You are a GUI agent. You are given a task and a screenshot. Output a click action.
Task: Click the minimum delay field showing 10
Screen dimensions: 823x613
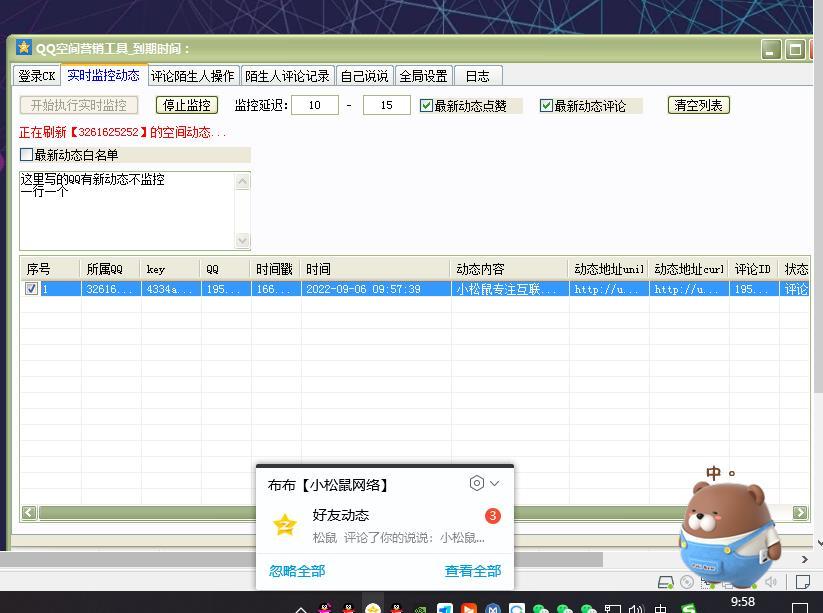pyautogui.click(x=315, y=105)
